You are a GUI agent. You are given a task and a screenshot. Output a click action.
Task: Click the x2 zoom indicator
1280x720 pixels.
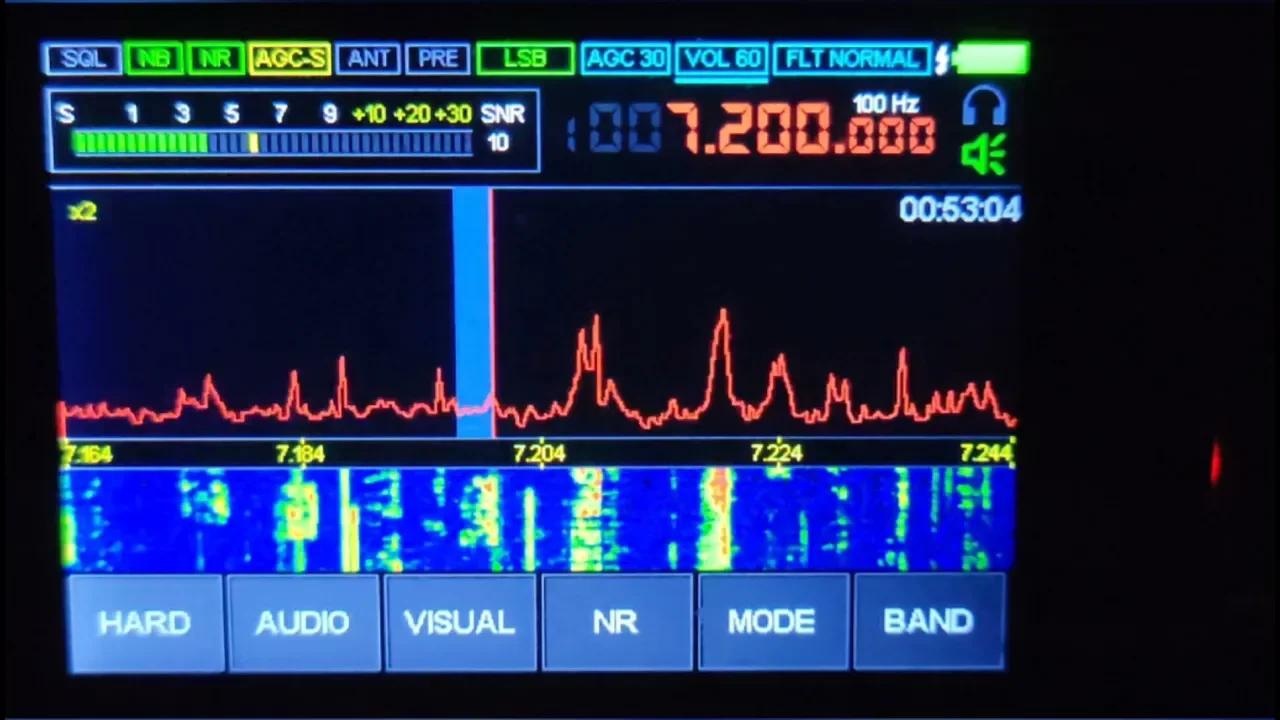tap(82, 211)
